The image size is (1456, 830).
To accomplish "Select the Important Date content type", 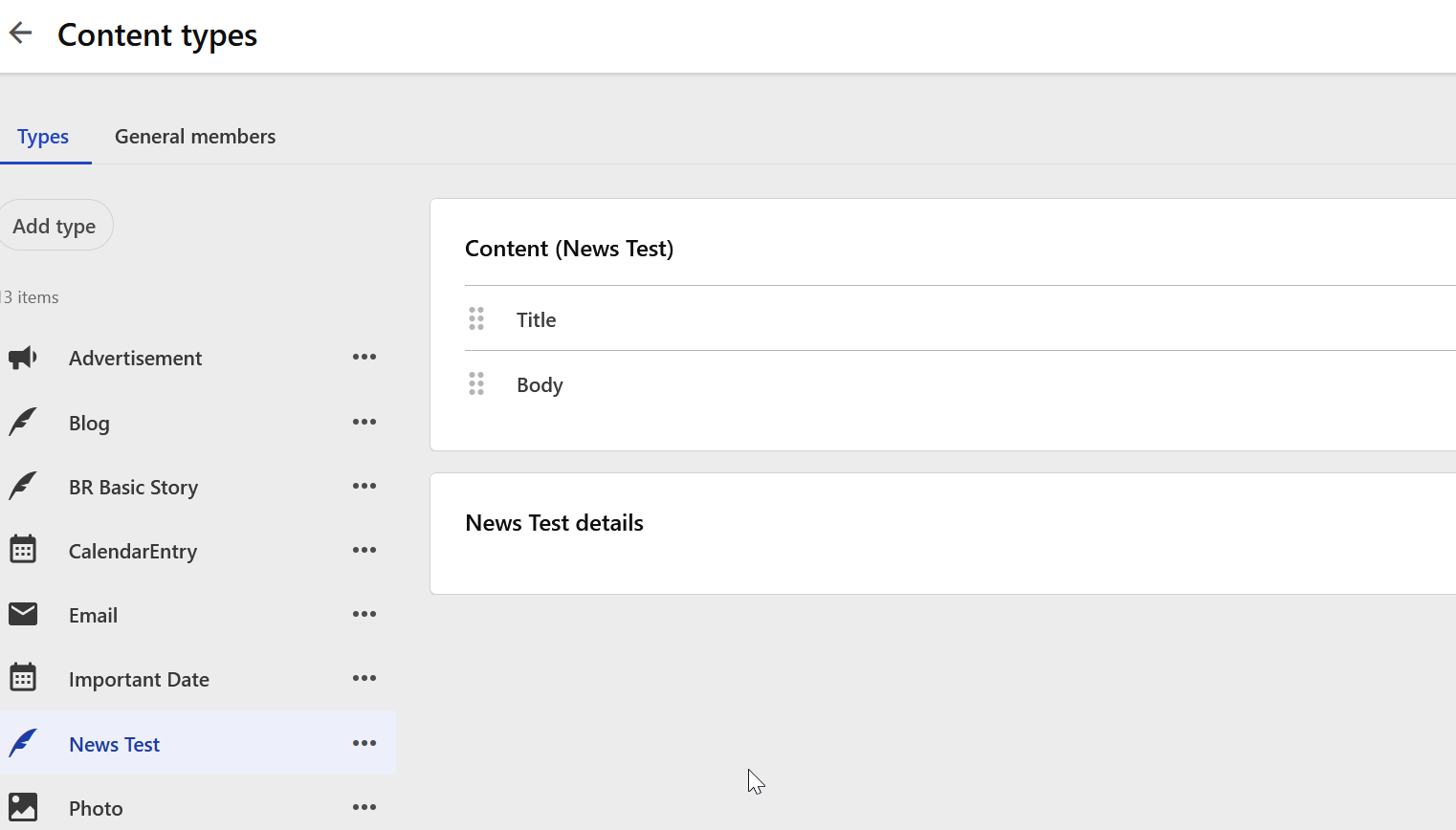I will (x=139, y=680).
